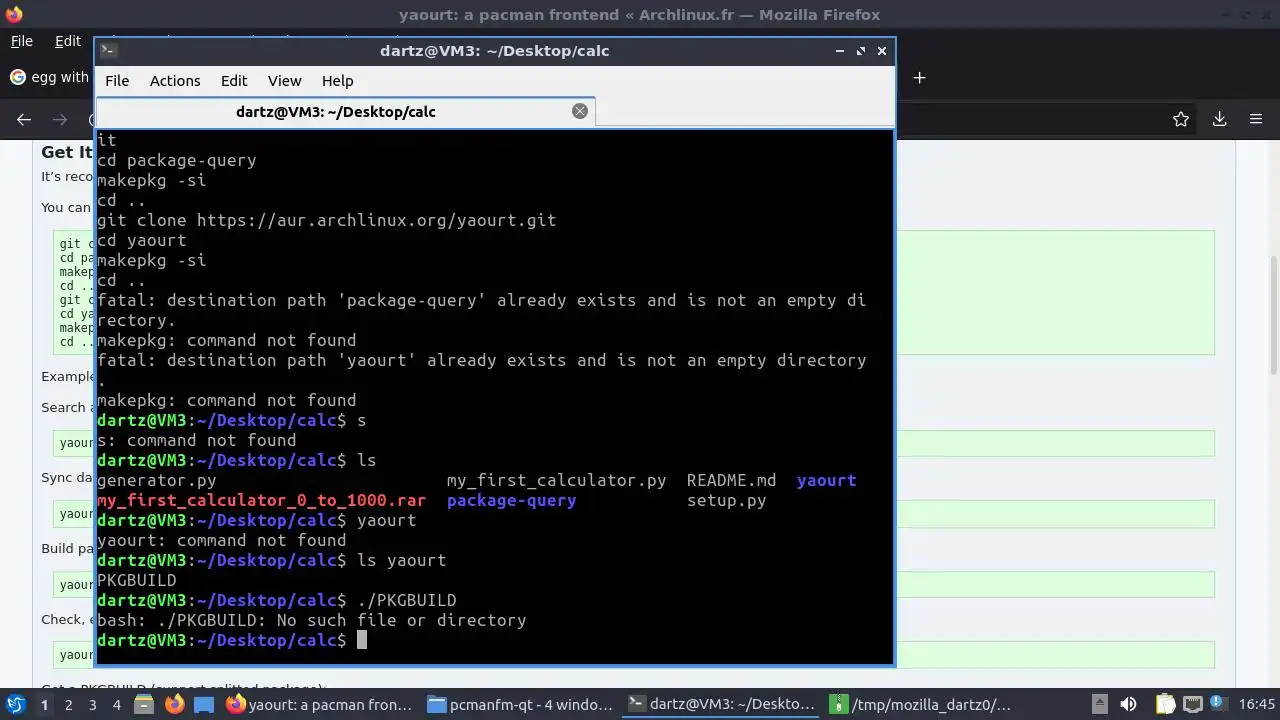Image resolution: width=1280 pixels, height=720 pixels.
Task: Select the dartz@VM3 terminal taskbar entry
Action: click(x=721, y=705)
